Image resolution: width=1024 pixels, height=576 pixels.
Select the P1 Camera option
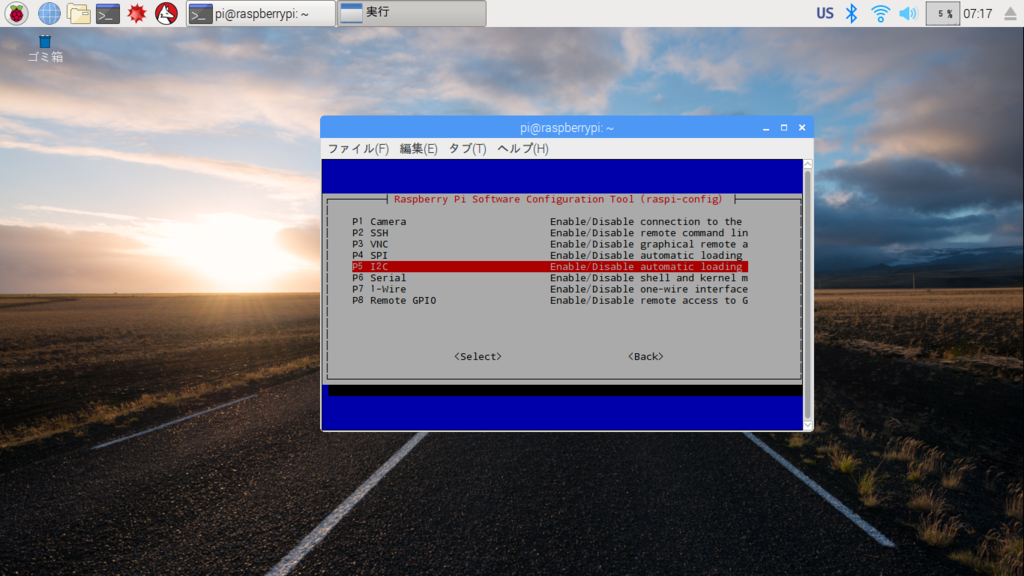click(x=550, y=221)
